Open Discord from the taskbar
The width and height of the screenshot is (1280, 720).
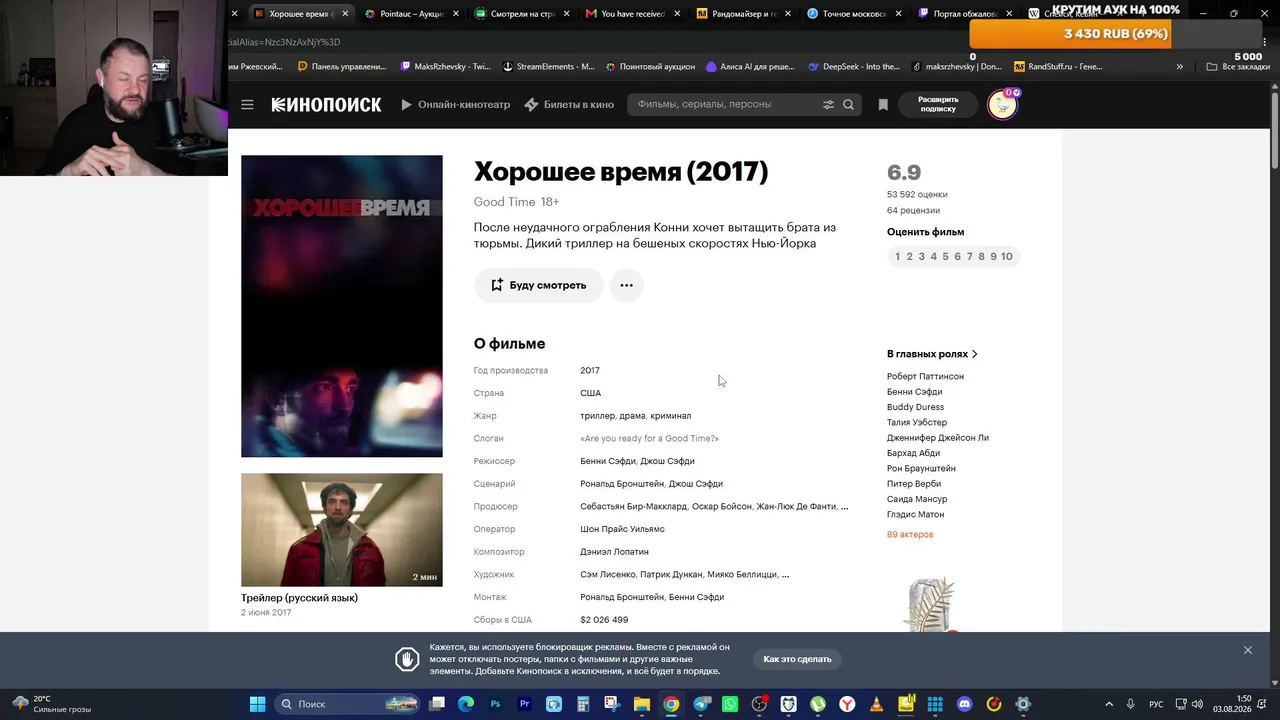964,704
